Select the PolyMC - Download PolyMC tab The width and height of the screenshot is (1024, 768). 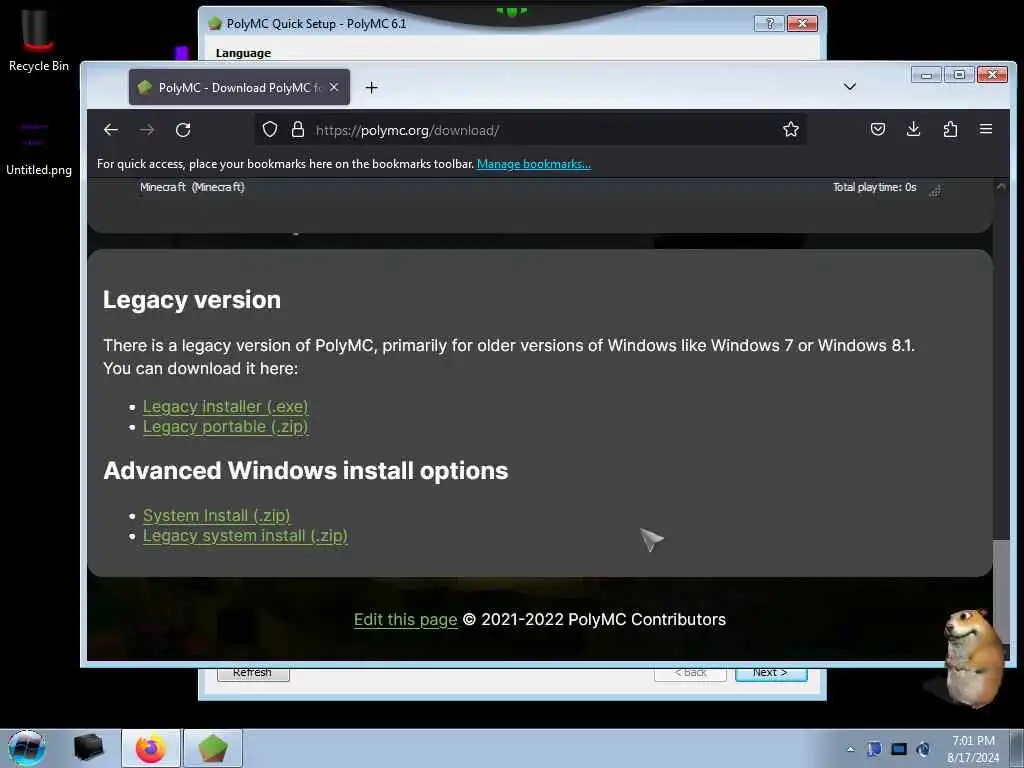pyautogui.click(x=239, y=87)
